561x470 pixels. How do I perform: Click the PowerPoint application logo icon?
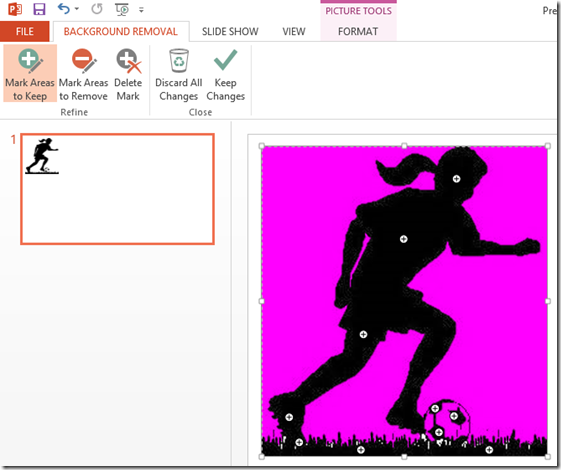point(15,9)
